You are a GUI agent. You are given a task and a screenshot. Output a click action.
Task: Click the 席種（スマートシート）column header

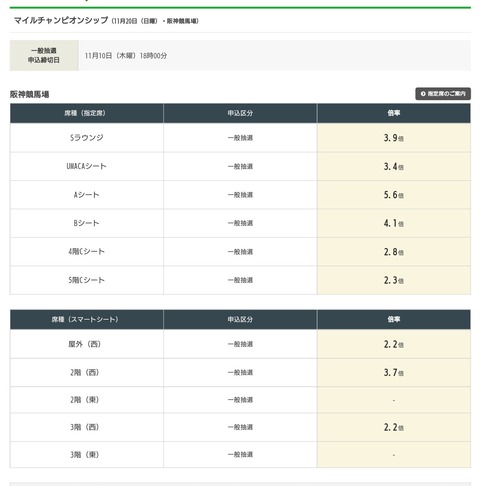tap(87, 319)
